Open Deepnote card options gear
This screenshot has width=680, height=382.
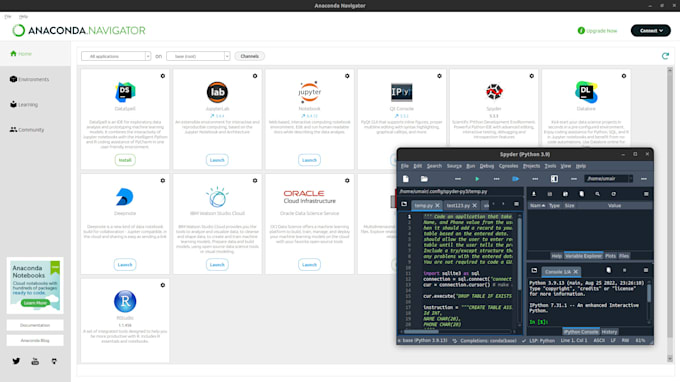[x=163, y=180]
